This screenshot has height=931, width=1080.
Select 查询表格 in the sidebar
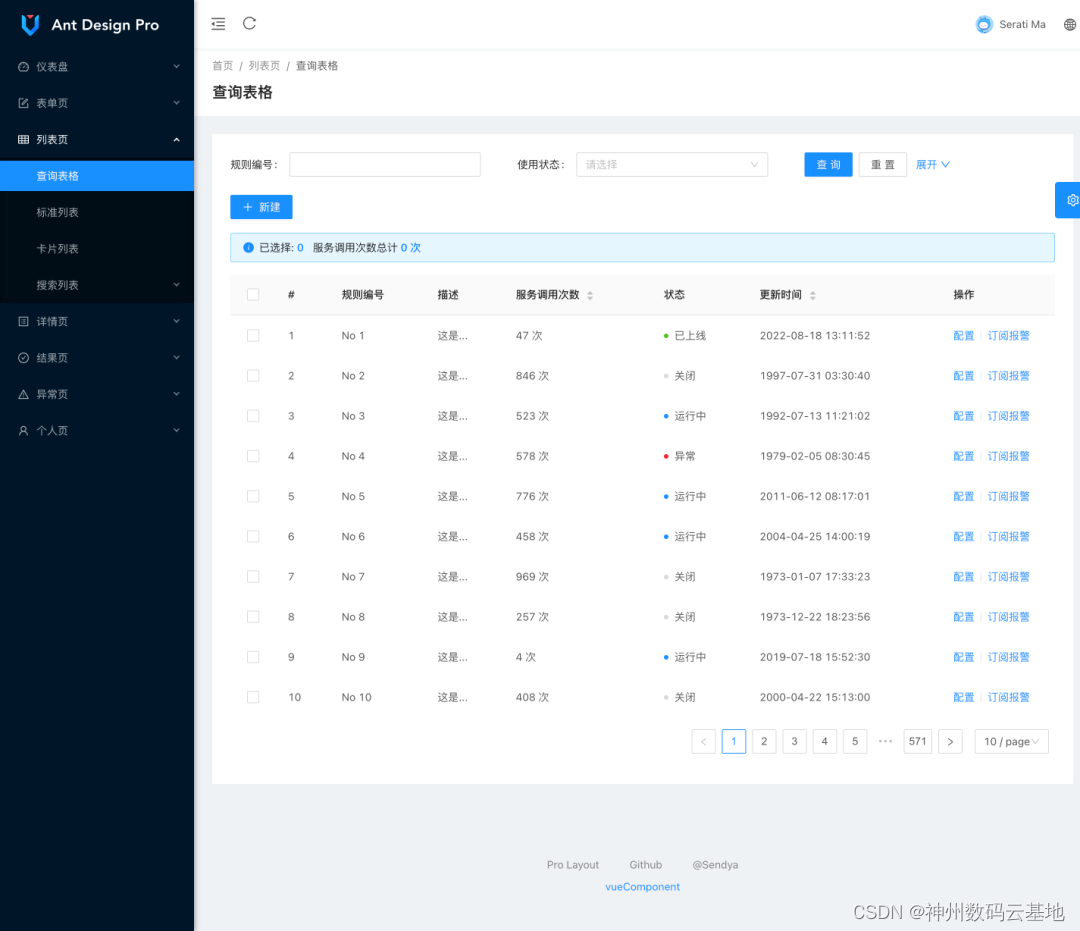[97, 176]
